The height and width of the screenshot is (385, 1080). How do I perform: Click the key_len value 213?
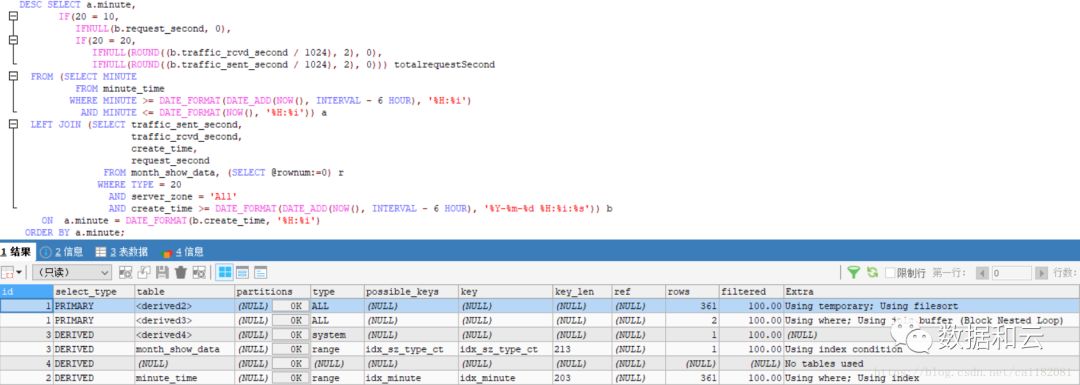pos(582,349)
